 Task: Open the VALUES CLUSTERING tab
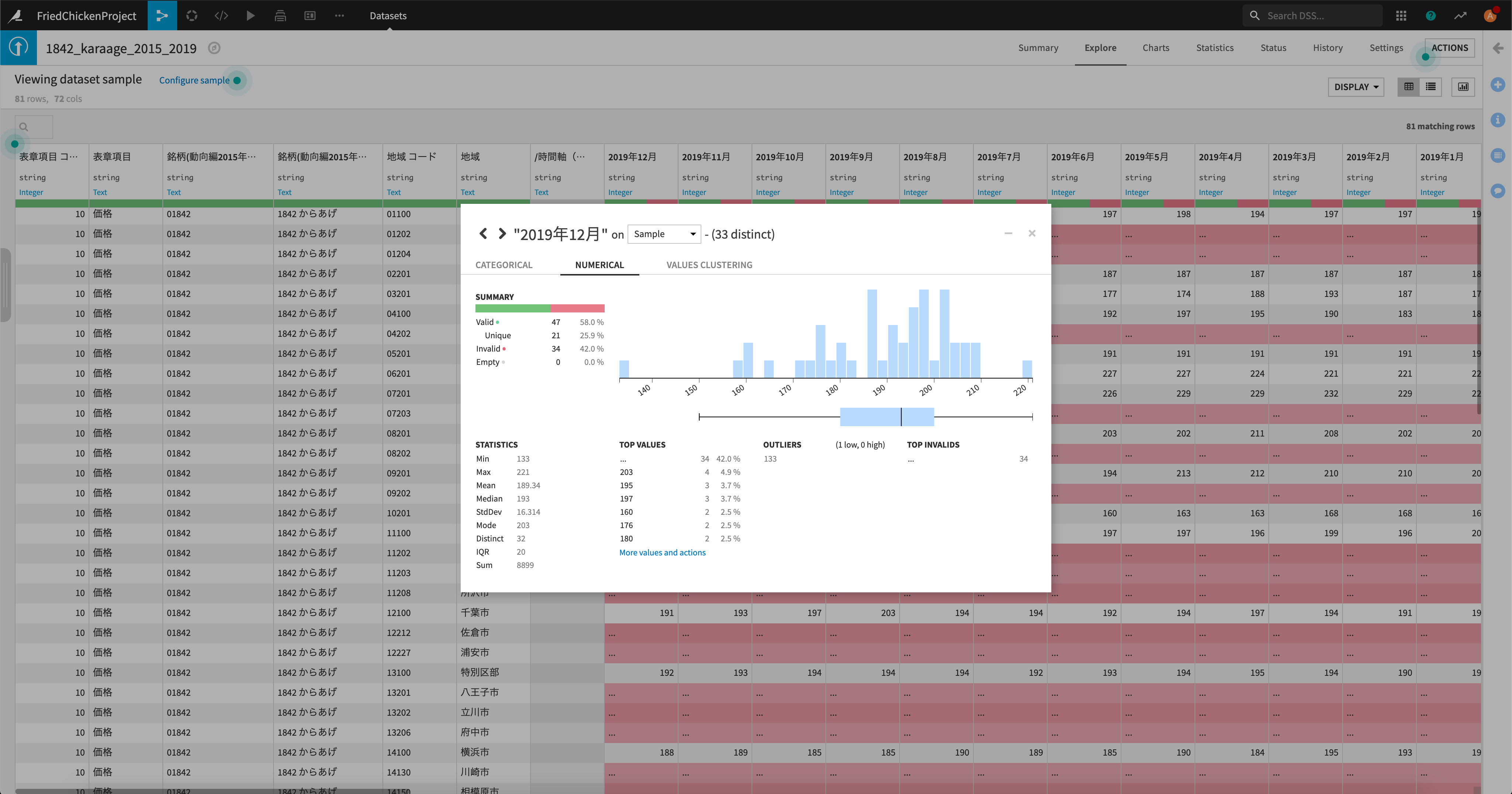[709, 265]
